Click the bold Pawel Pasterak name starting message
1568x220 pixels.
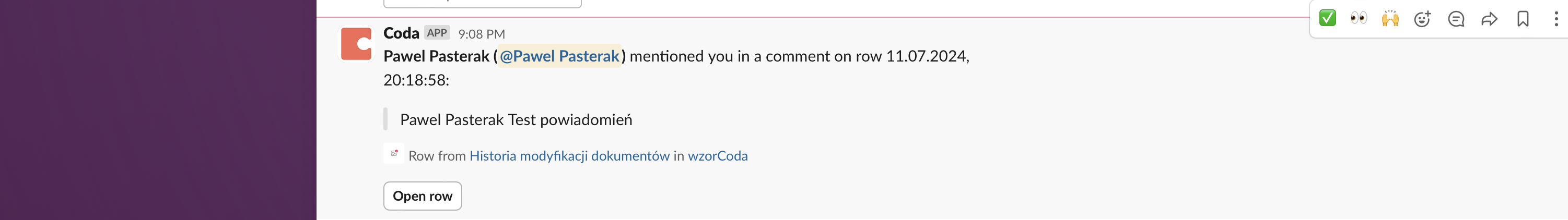point(436,56)
